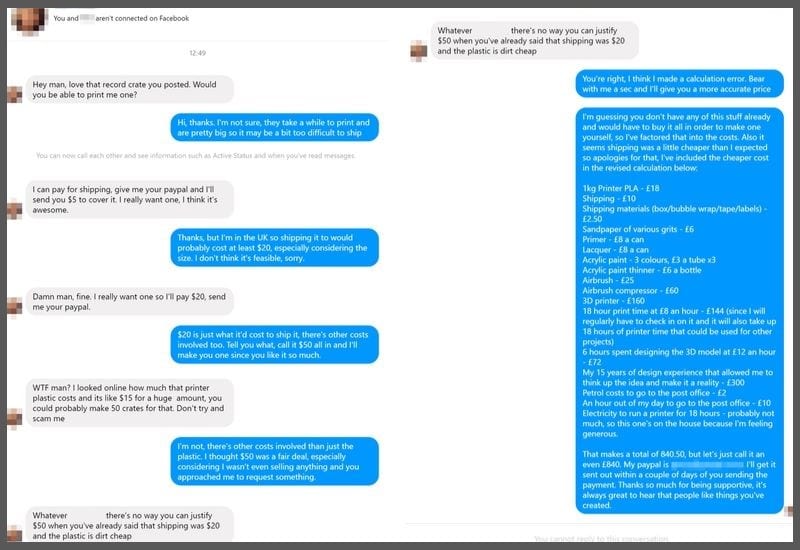Click the "Hey man, love that record crate" bubble
800x550 pixels.
pos(130,89)
